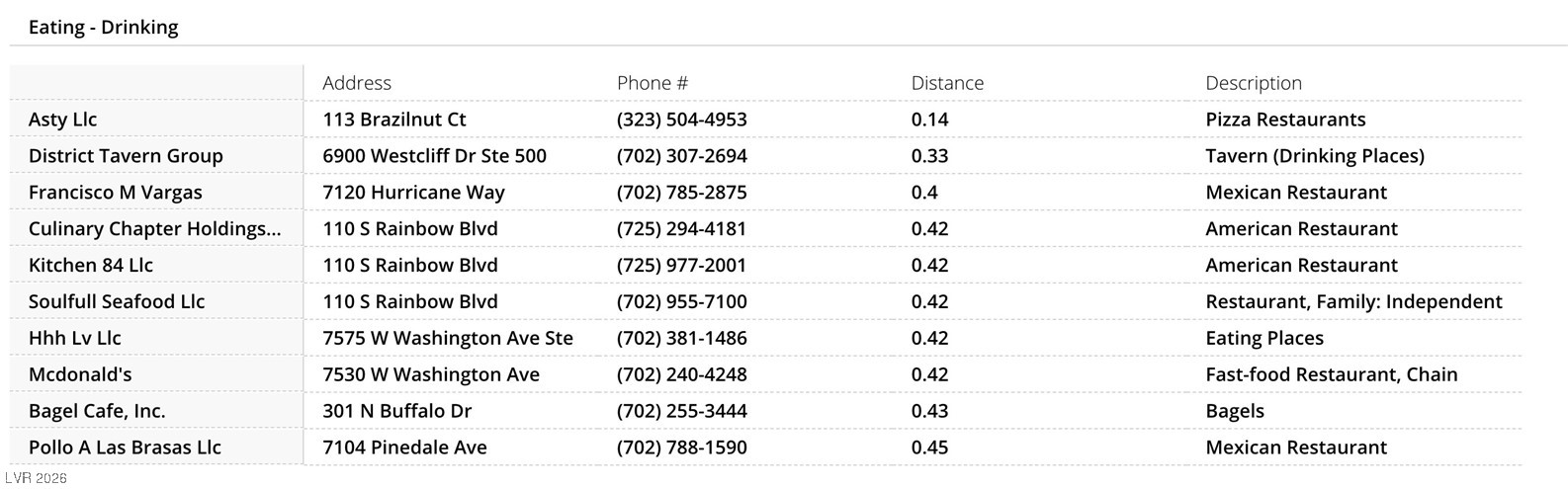Click Pollo A Las Brasas Llc
1568x489 pixels.
coord(125,448)
